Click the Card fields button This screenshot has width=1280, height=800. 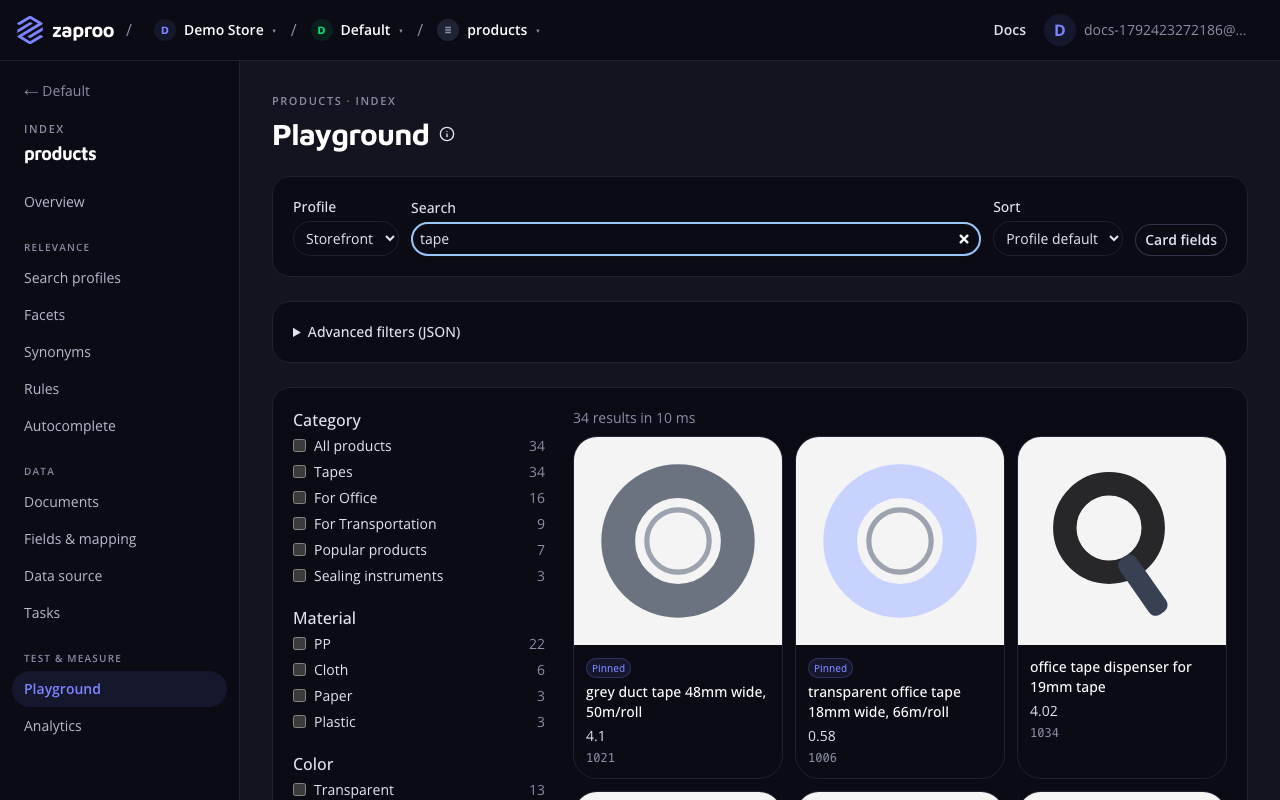pos(1181,240)
